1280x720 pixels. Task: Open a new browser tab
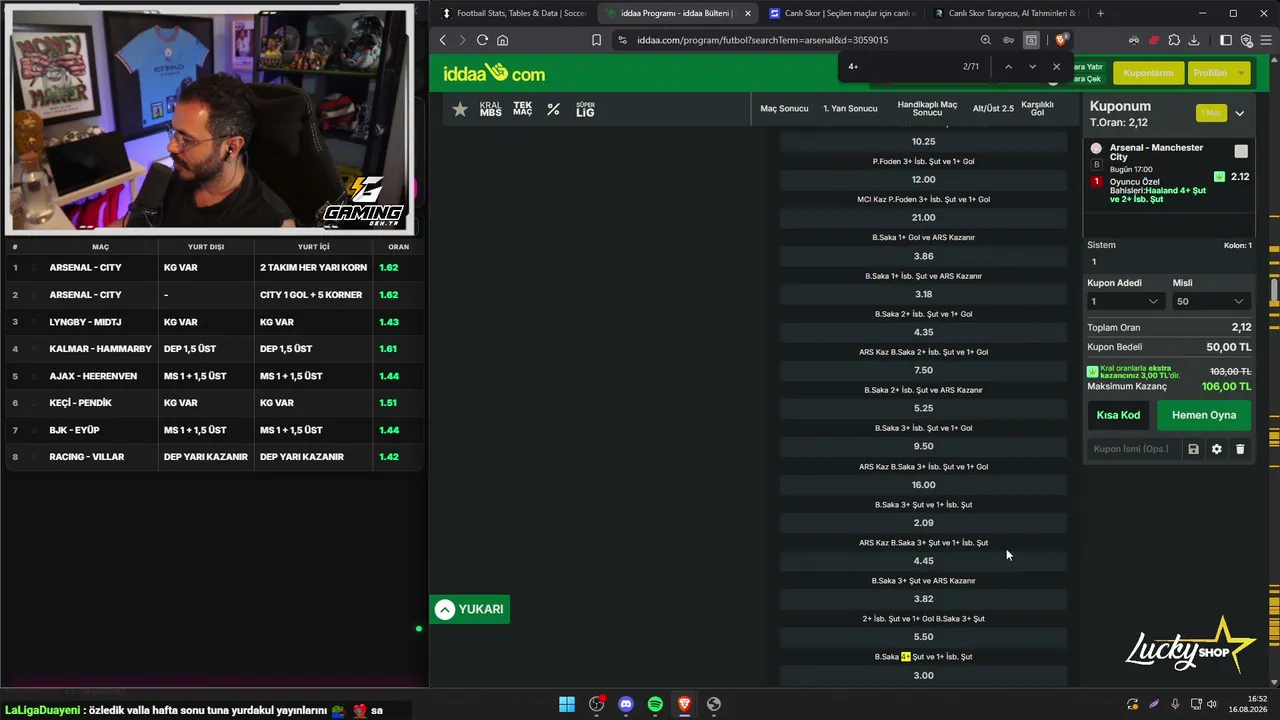(1101, 13)
